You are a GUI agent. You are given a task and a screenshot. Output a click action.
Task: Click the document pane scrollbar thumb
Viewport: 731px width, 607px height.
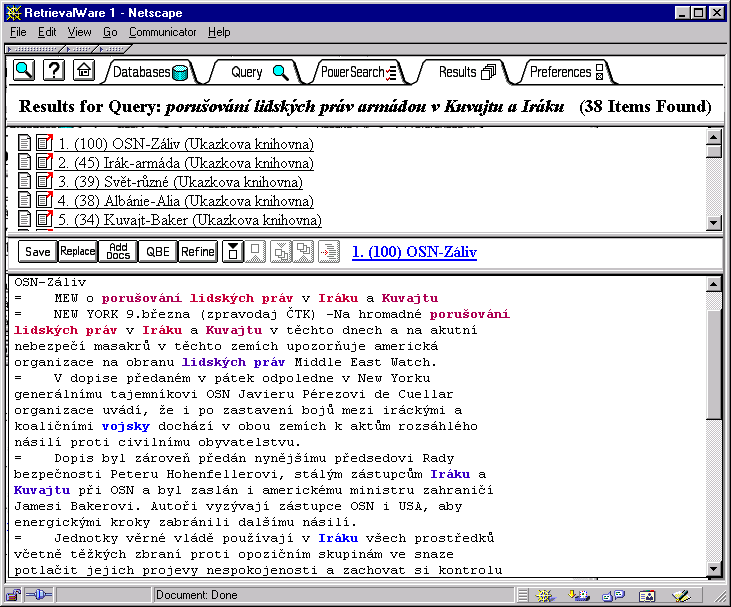[x=714, y=364]
